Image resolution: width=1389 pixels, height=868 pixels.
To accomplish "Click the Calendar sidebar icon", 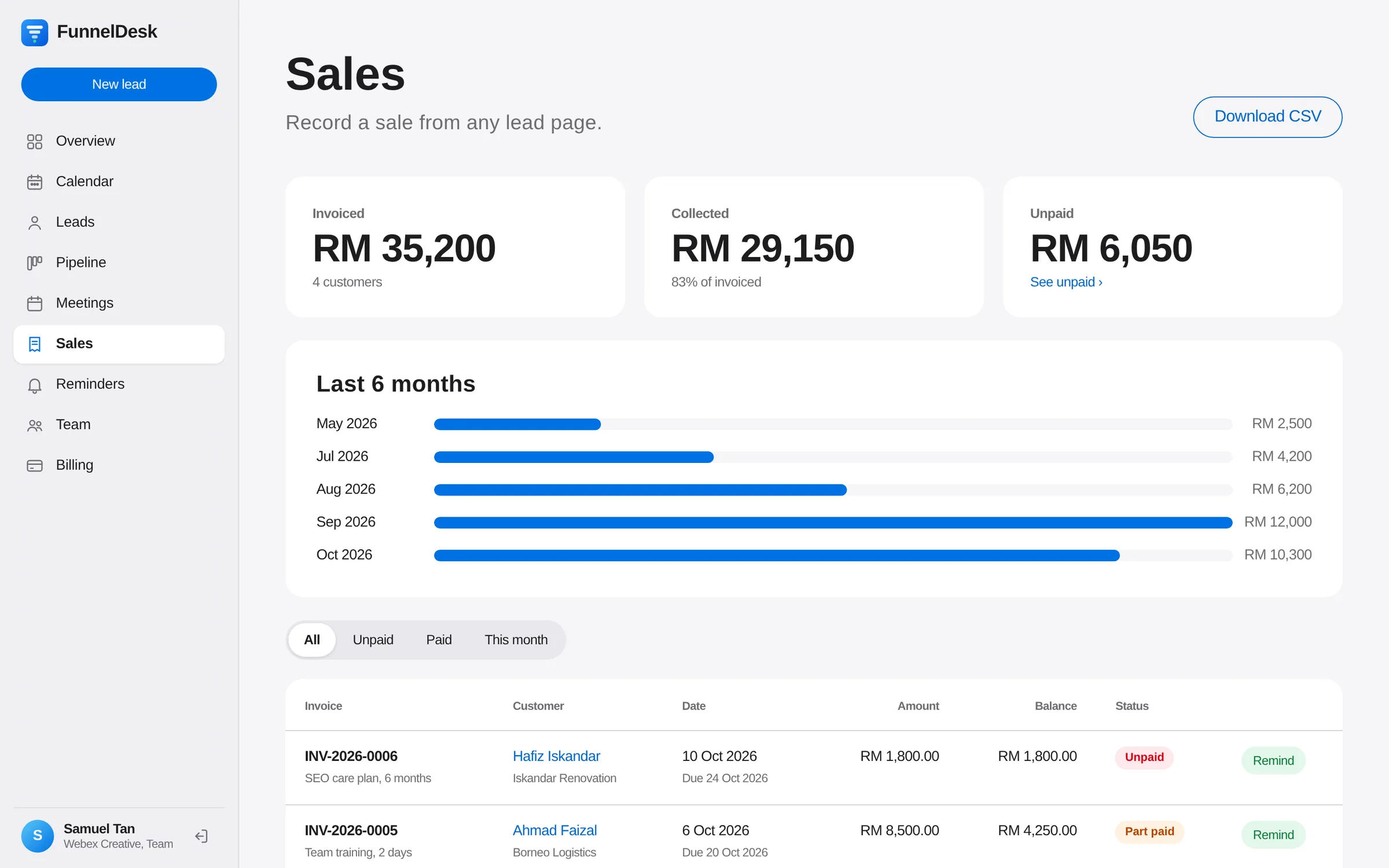I will click(x=35, y=182).
